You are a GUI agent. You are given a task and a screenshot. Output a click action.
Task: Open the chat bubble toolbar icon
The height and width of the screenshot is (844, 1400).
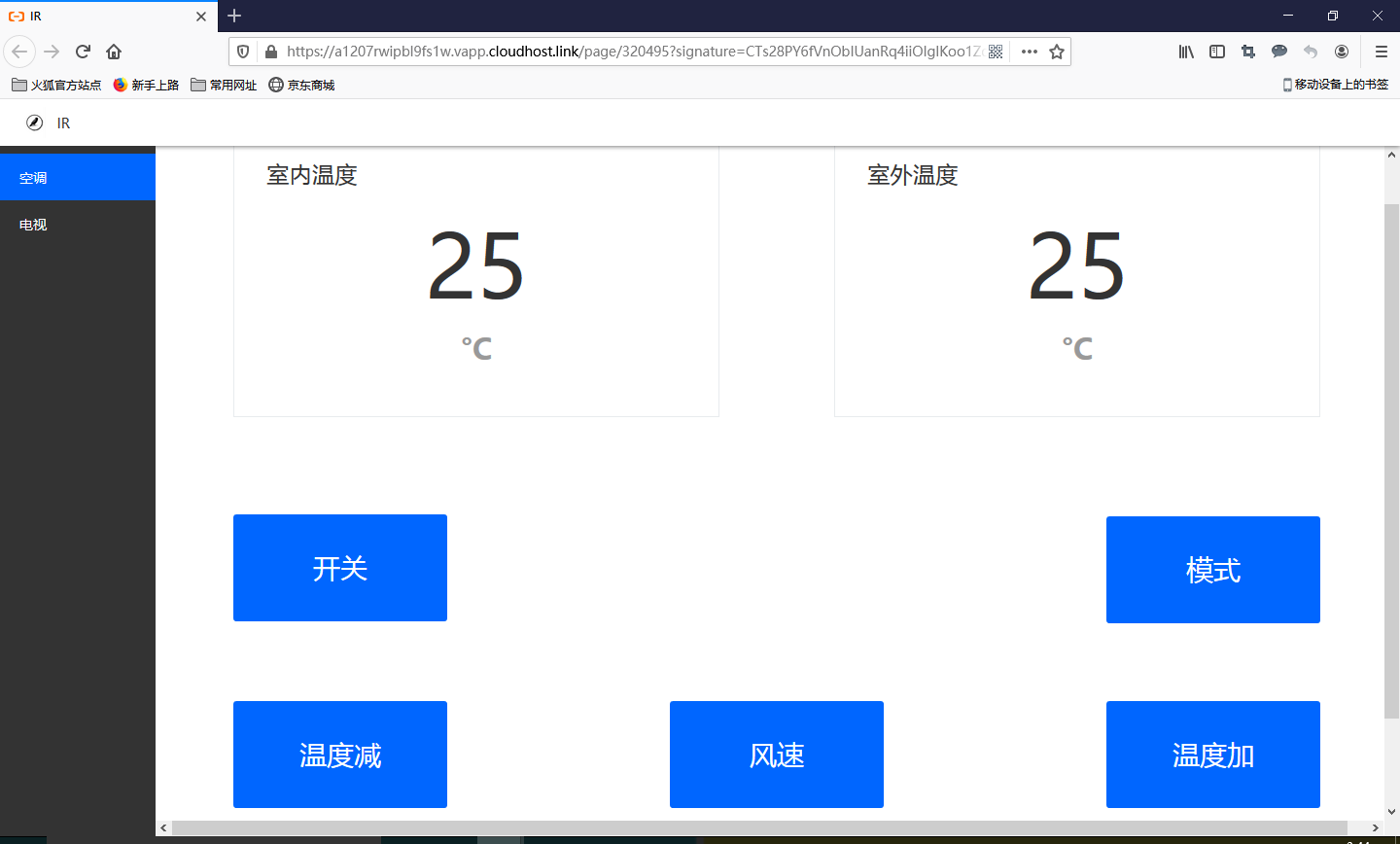pos(1279,52)
